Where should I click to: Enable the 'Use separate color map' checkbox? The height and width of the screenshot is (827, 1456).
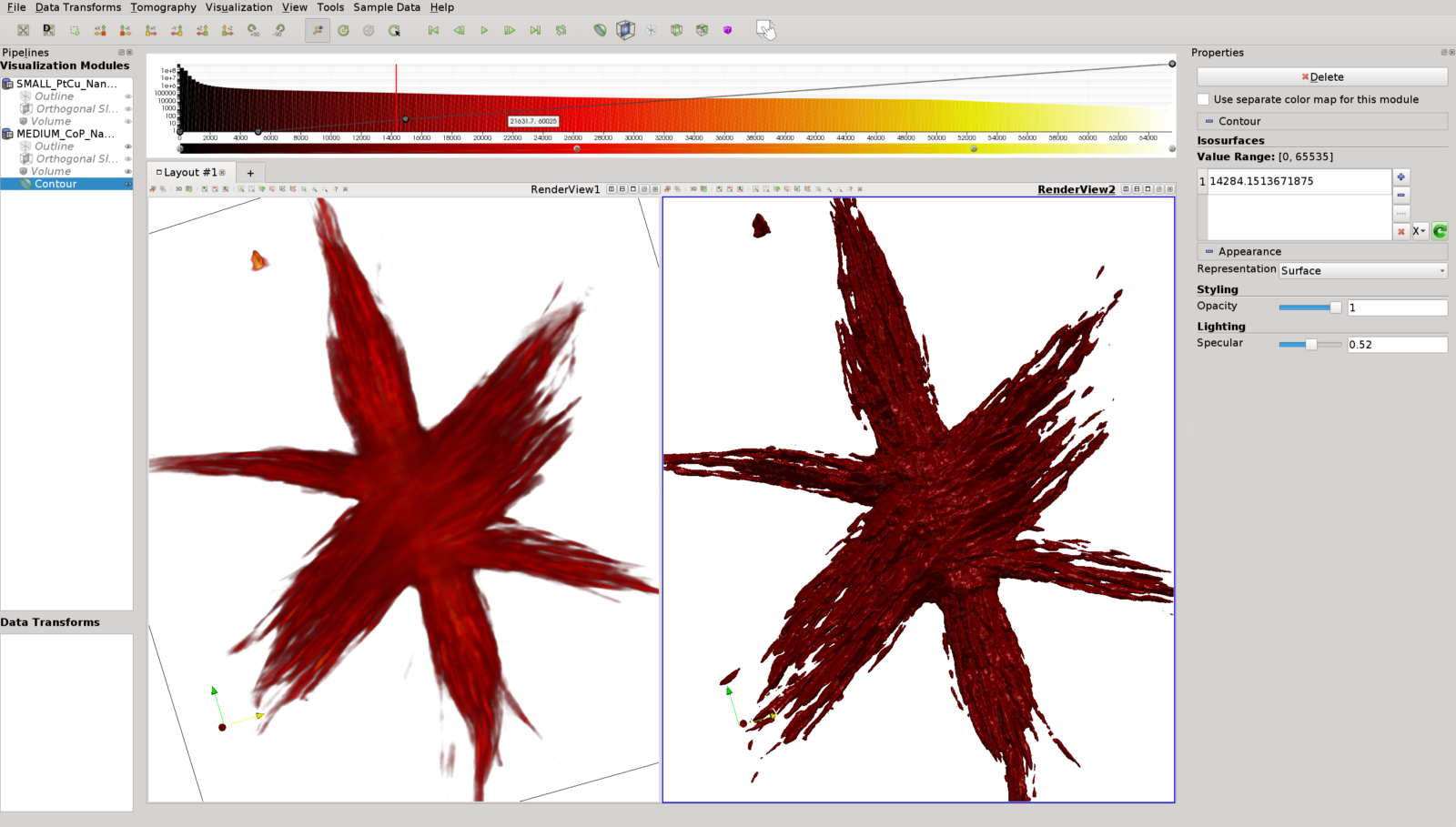[1203, 99]
